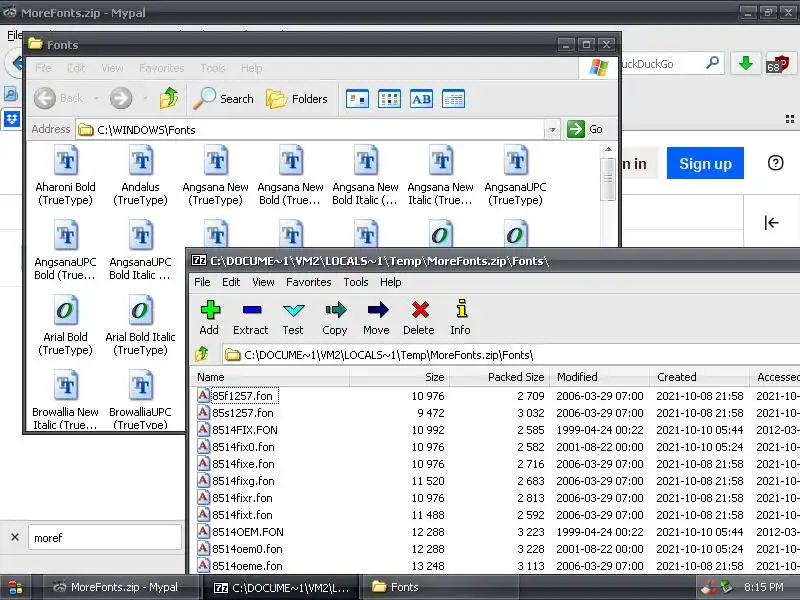The image size is (800, 600).
Task: Sort by the Name column header
Action: click(270, 377)
